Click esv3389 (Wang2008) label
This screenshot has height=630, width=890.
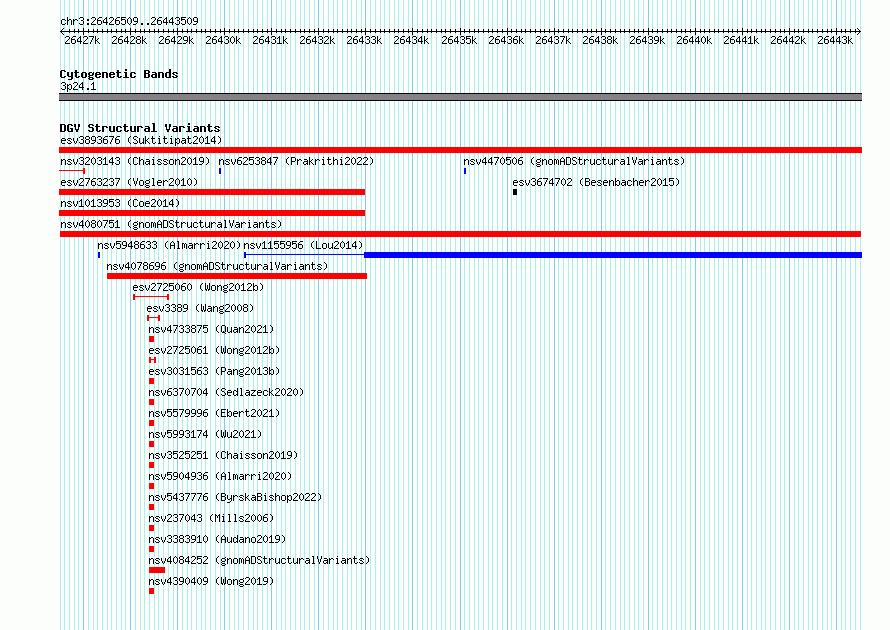tap(200, 308)
